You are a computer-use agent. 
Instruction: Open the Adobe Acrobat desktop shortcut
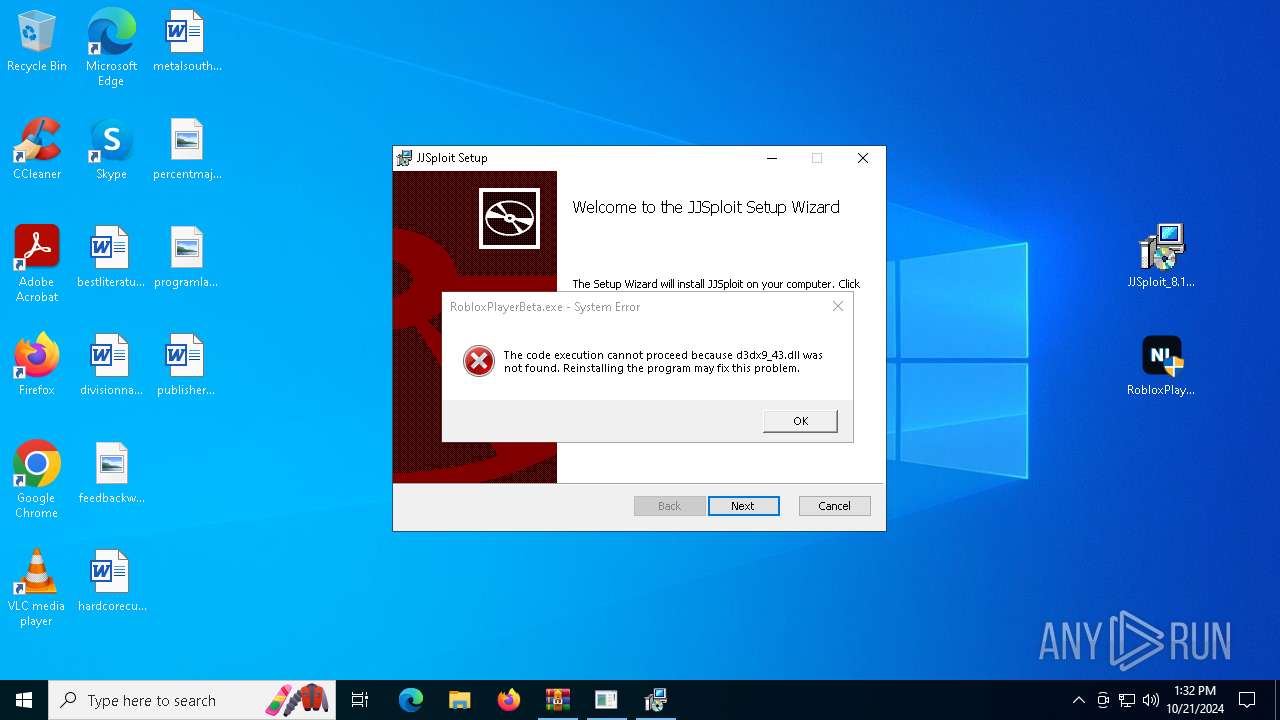tap(37, 264)
